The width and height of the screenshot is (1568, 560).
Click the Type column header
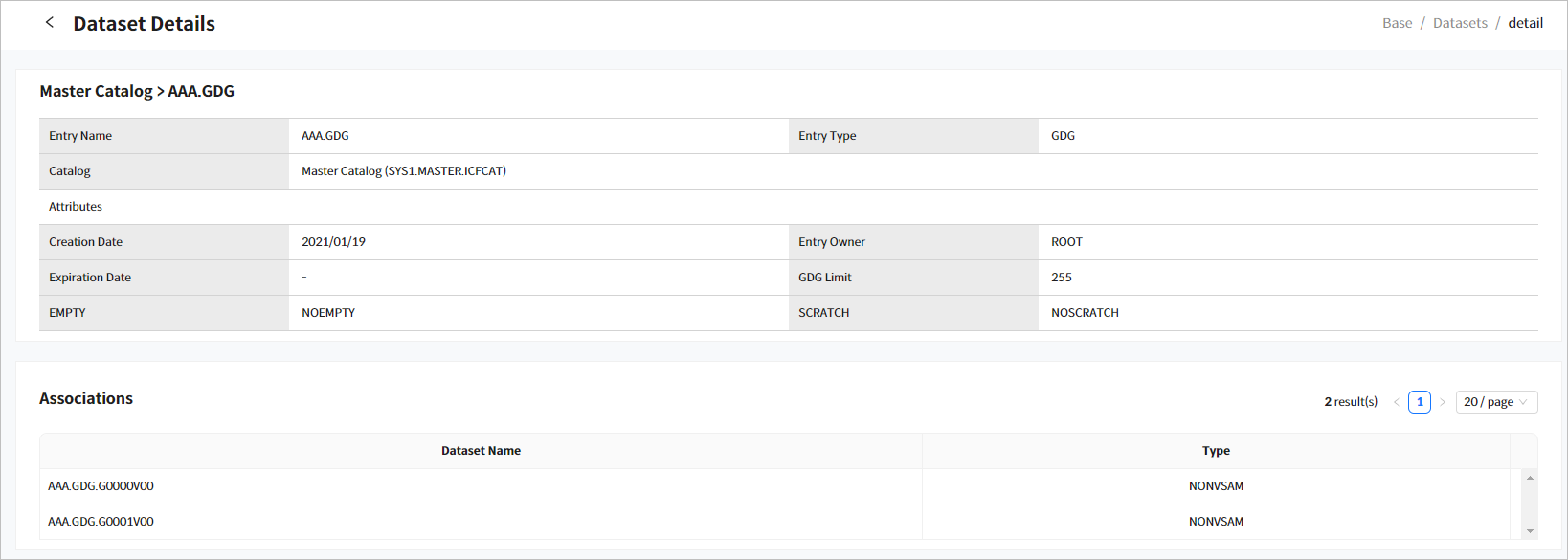1216,451
